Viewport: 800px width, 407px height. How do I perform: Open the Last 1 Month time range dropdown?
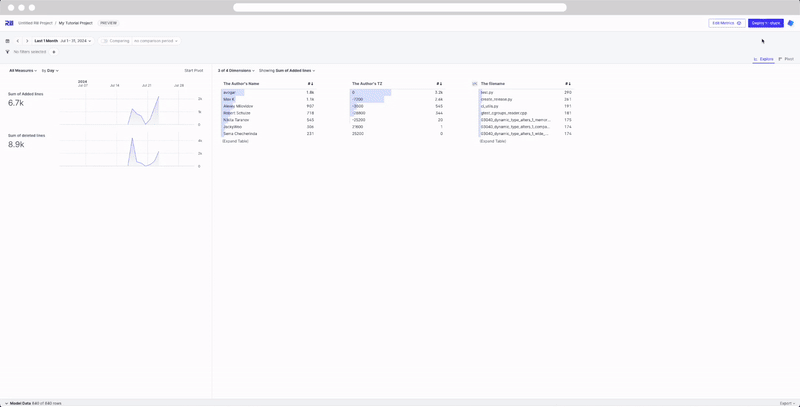62,41
